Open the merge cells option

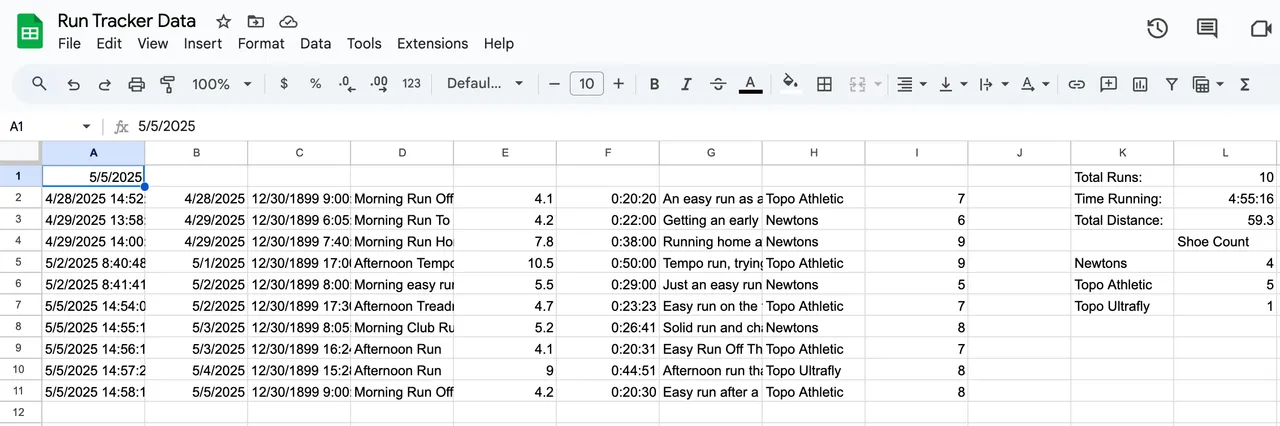coord(858,84)
